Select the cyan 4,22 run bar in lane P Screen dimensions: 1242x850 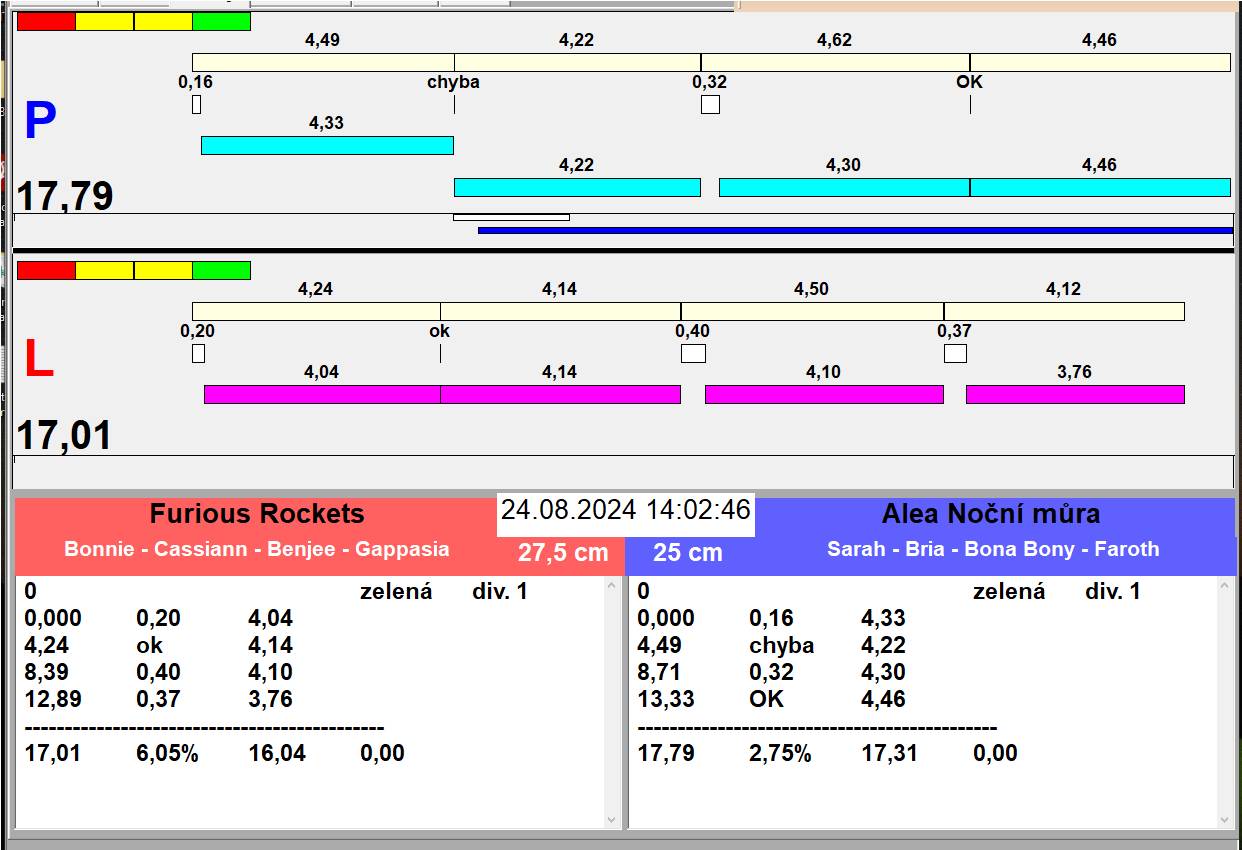[x=577, y=187]
